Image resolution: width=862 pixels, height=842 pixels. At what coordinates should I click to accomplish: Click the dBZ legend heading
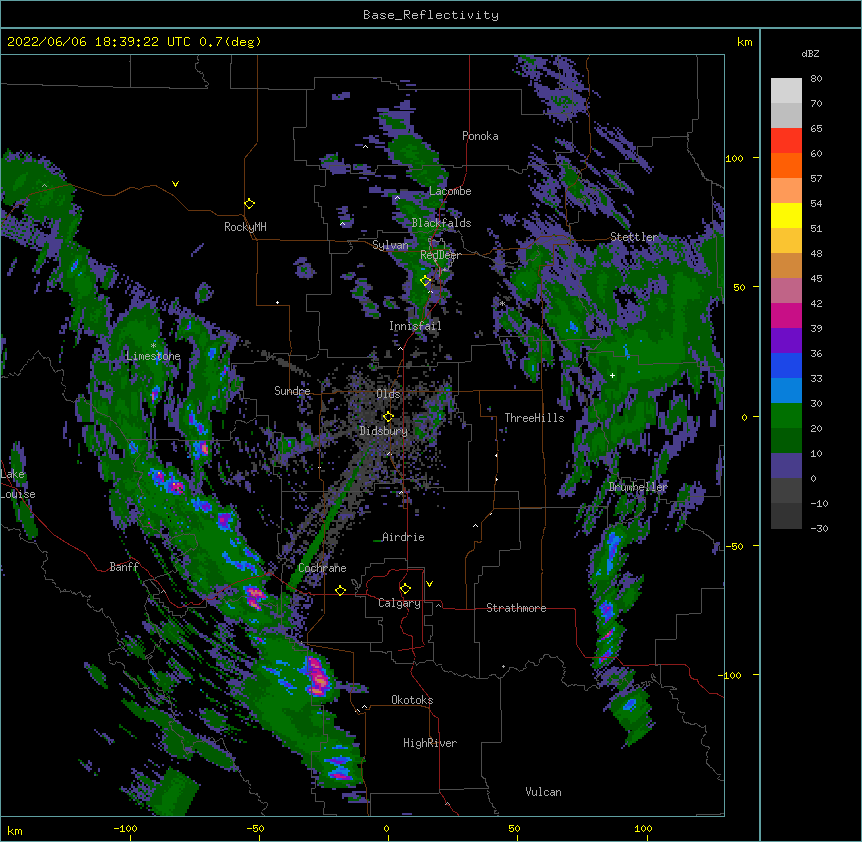[810, 54]
